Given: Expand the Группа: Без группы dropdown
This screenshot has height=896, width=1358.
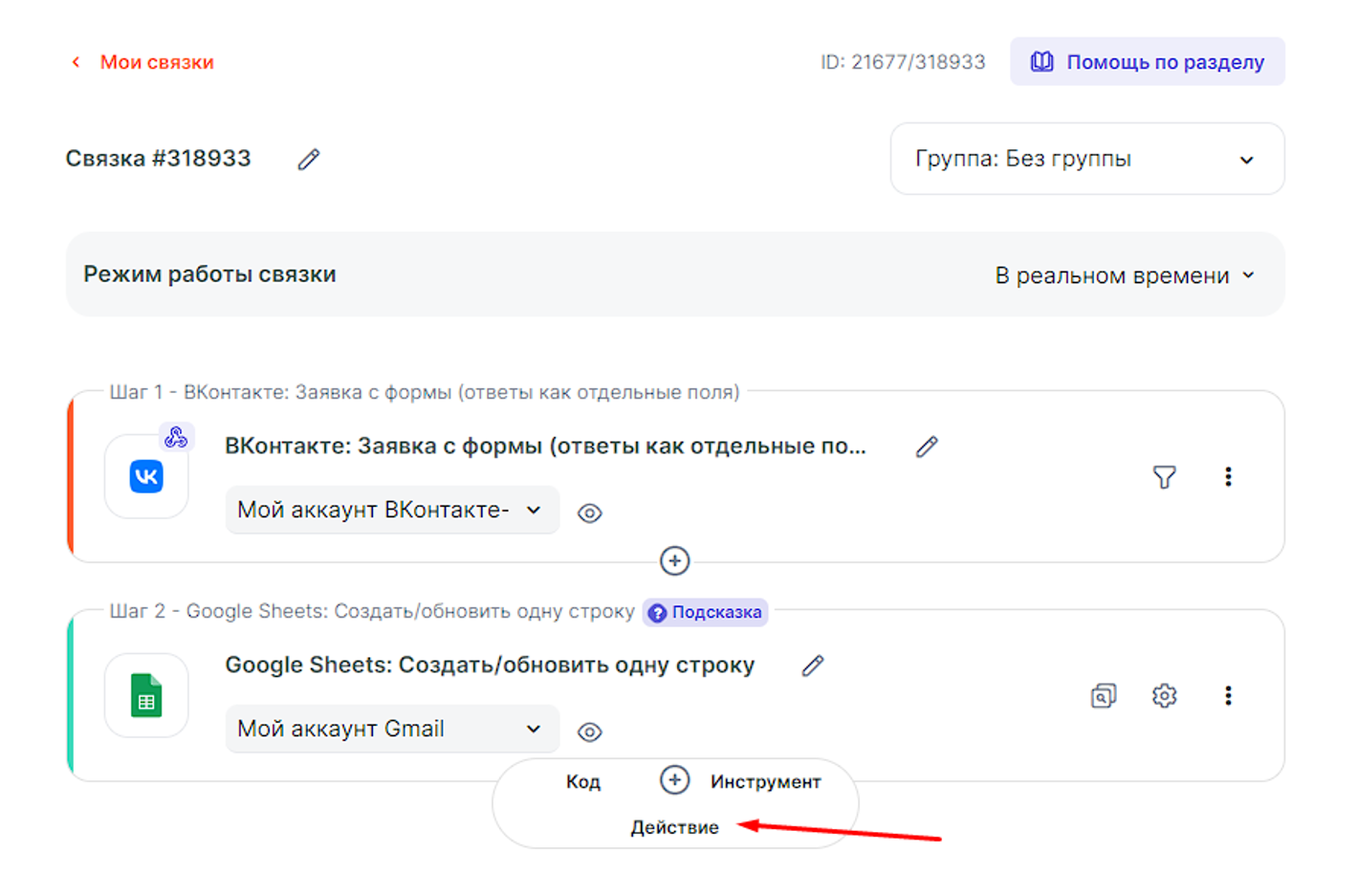Looking at the screenshot, I should coord(1086,159).
